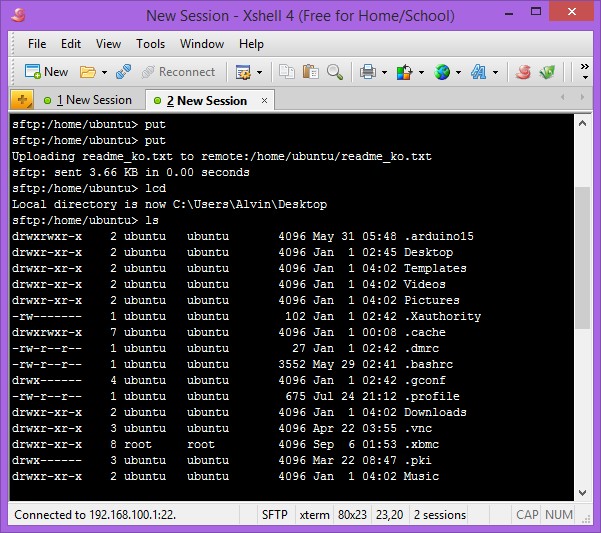Click the Connected to 192.168.100.1:22 status
The width and height of the screenshot is (601, 533).
[95, 515]
